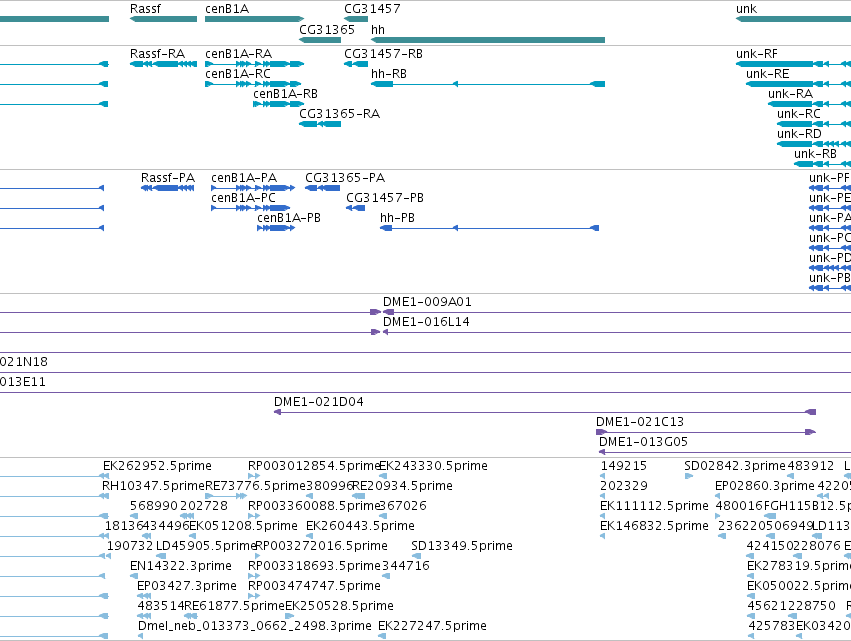Select the CG31457-PB protein feature
The width and height of the screenshot is (851, 641).
355,208
